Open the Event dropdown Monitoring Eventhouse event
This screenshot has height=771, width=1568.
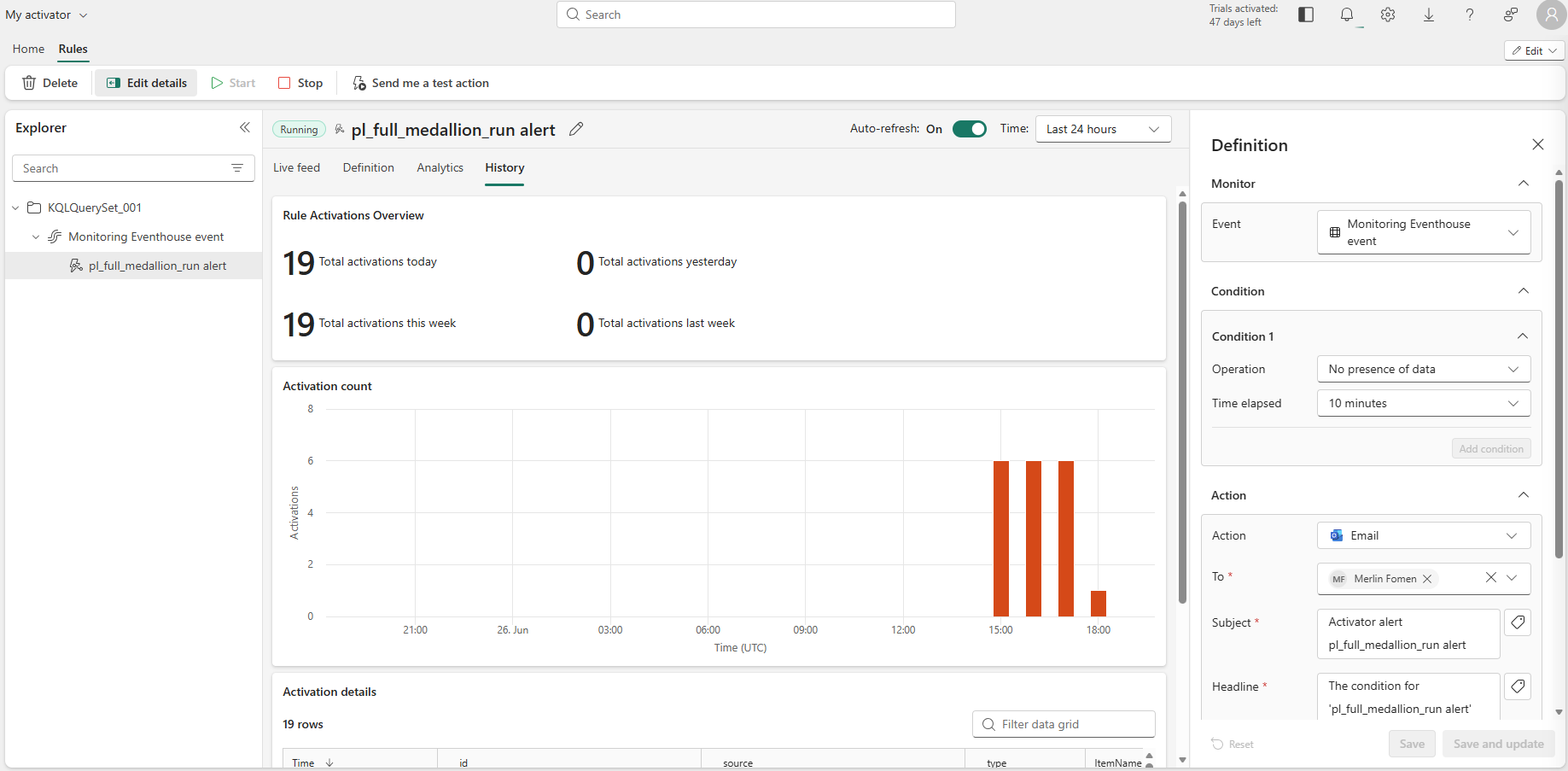point(1424,232)
